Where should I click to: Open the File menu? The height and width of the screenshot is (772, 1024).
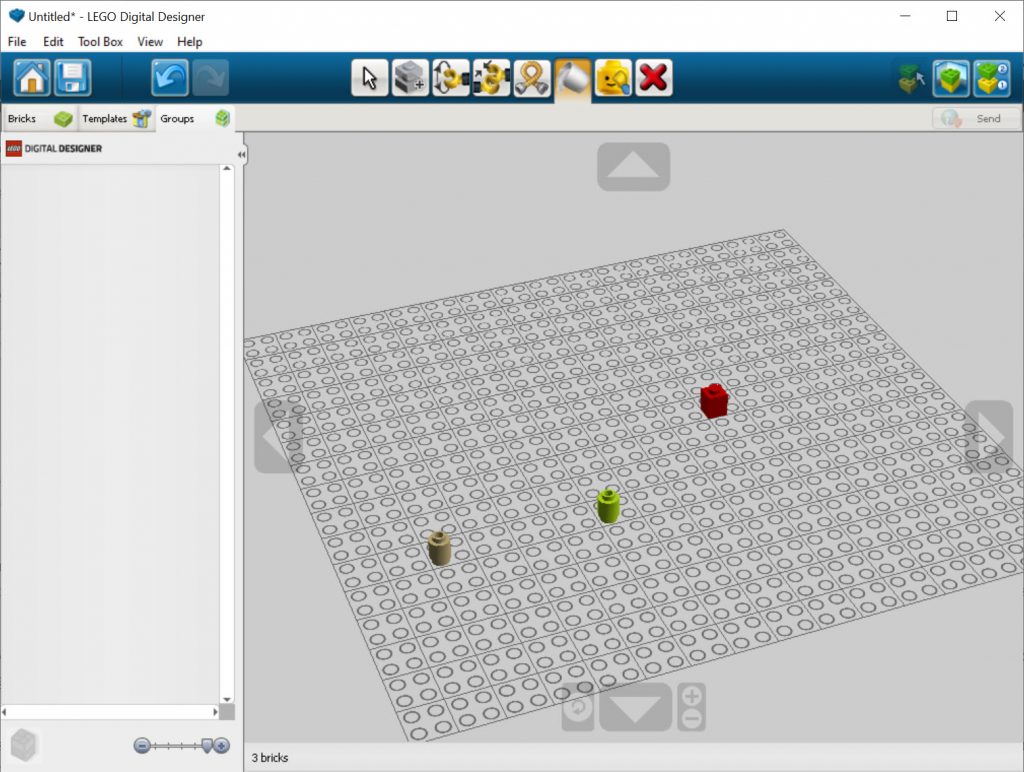click(x=17, y=42)
